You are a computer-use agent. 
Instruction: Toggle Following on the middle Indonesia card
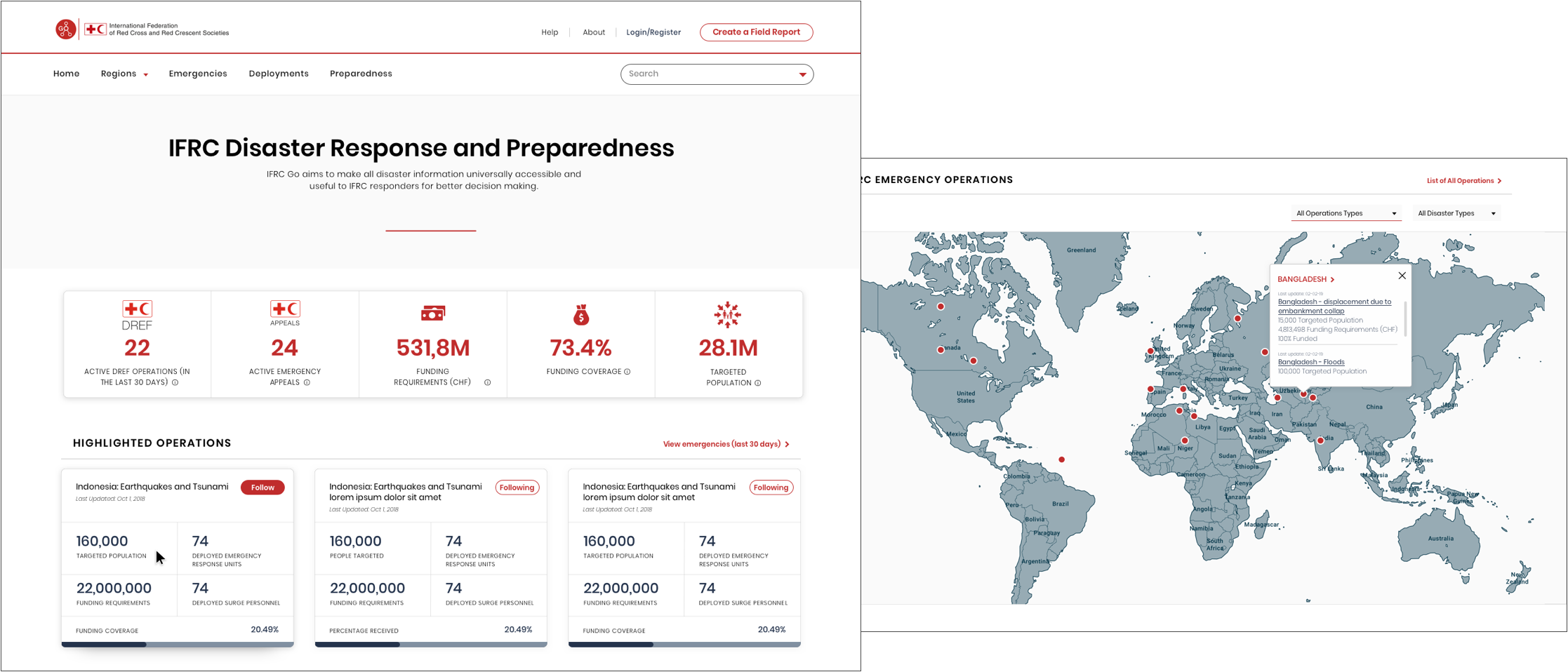[517, 488]
